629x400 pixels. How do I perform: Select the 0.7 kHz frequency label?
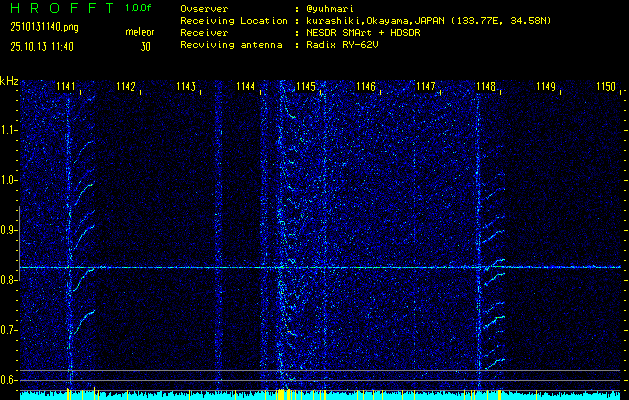coord(9,330)
